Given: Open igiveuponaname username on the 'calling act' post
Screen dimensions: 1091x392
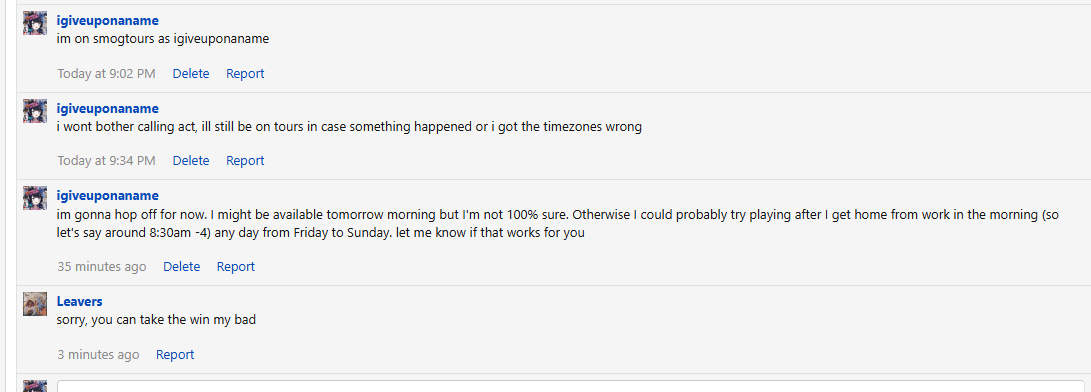Looking at the screenshot, I should (x=108, y=109).
